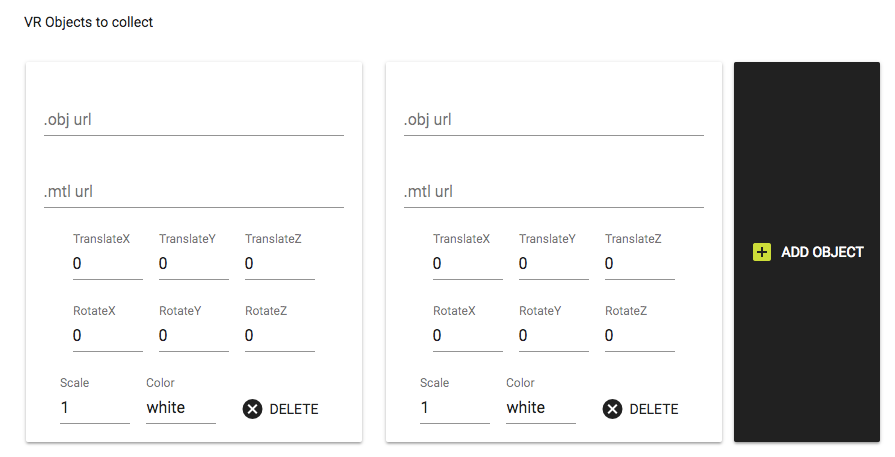Select the RotateZ field in second card

[x=639, y=336]
